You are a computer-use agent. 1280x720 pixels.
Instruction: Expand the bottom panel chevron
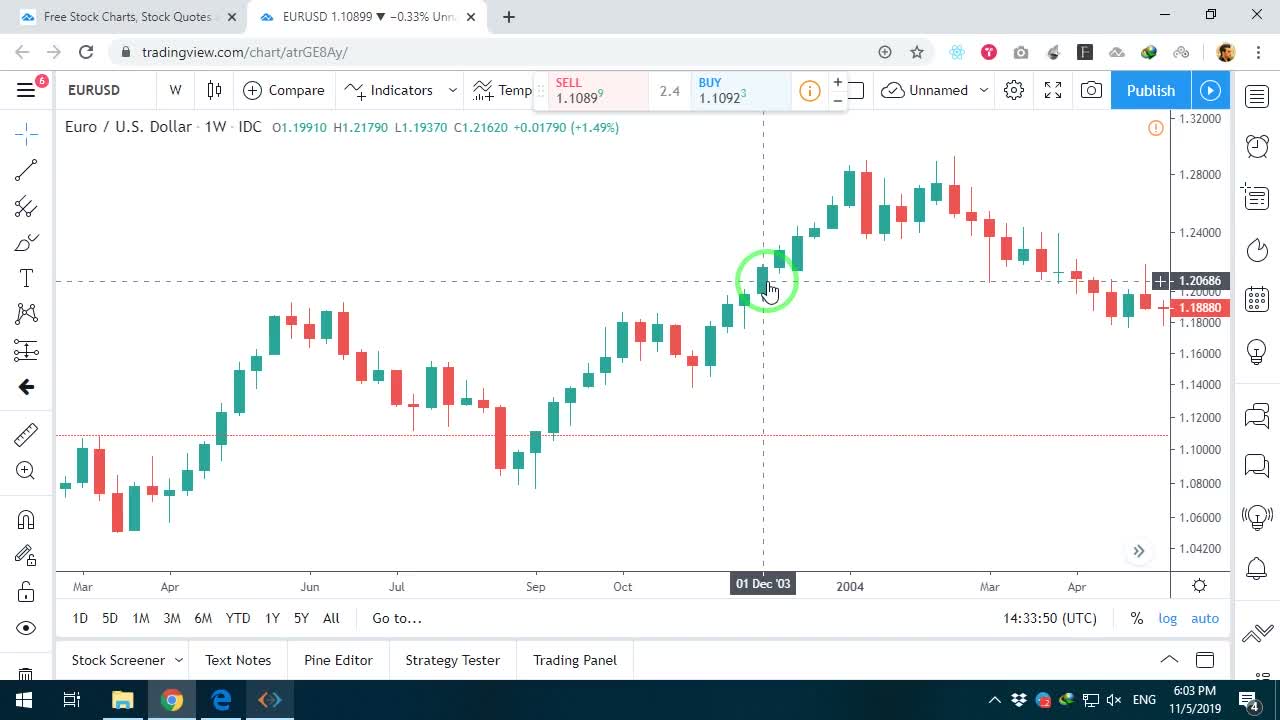coord(1168,659)
